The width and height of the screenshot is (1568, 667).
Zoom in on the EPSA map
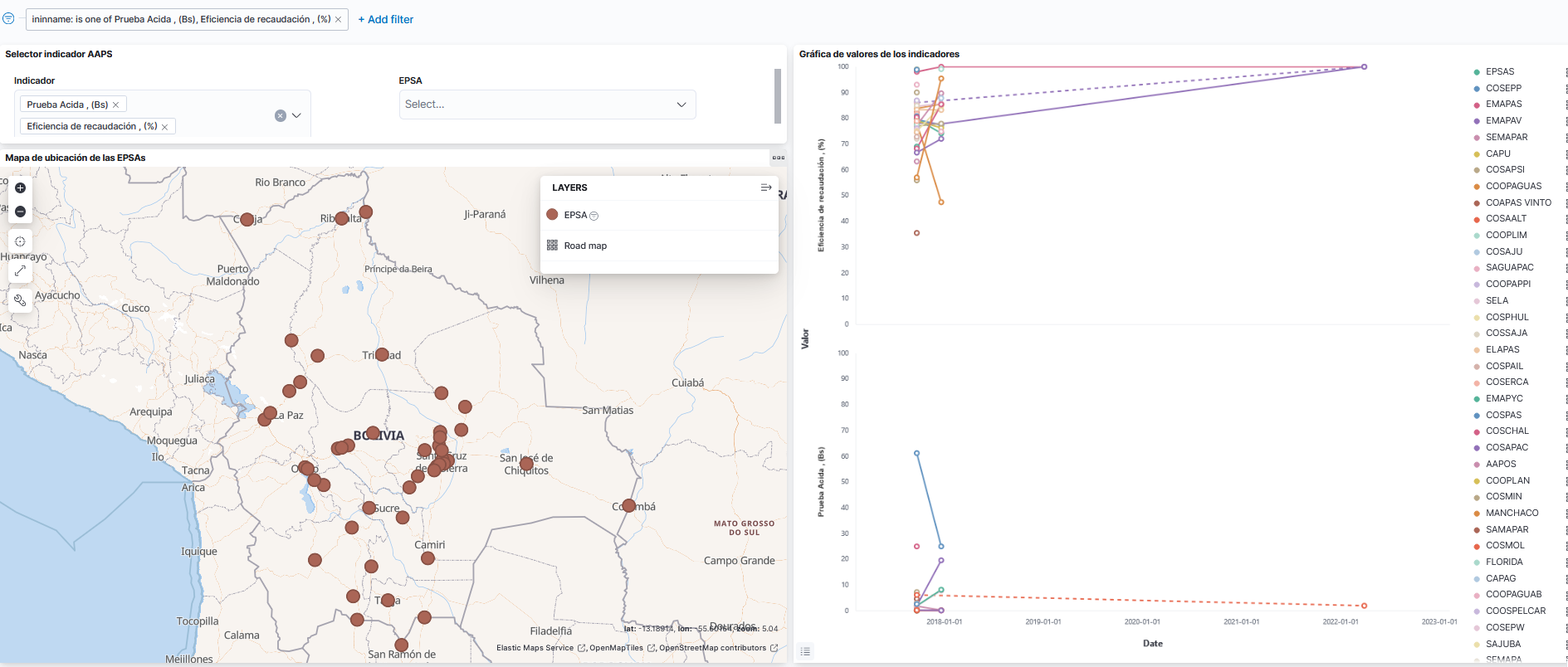point(20,188)
